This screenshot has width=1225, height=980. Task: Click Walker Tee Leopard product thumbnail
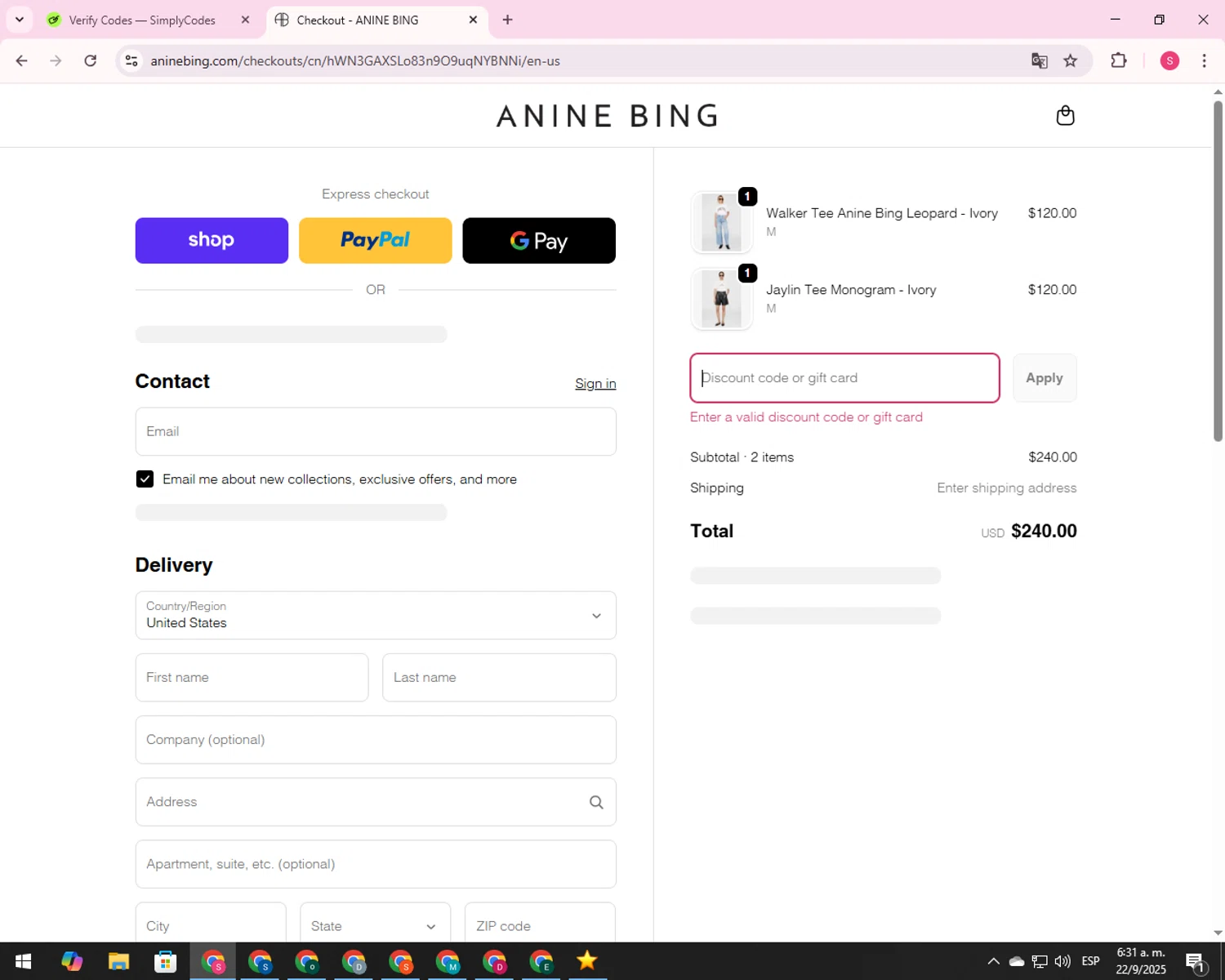(721, 222)
